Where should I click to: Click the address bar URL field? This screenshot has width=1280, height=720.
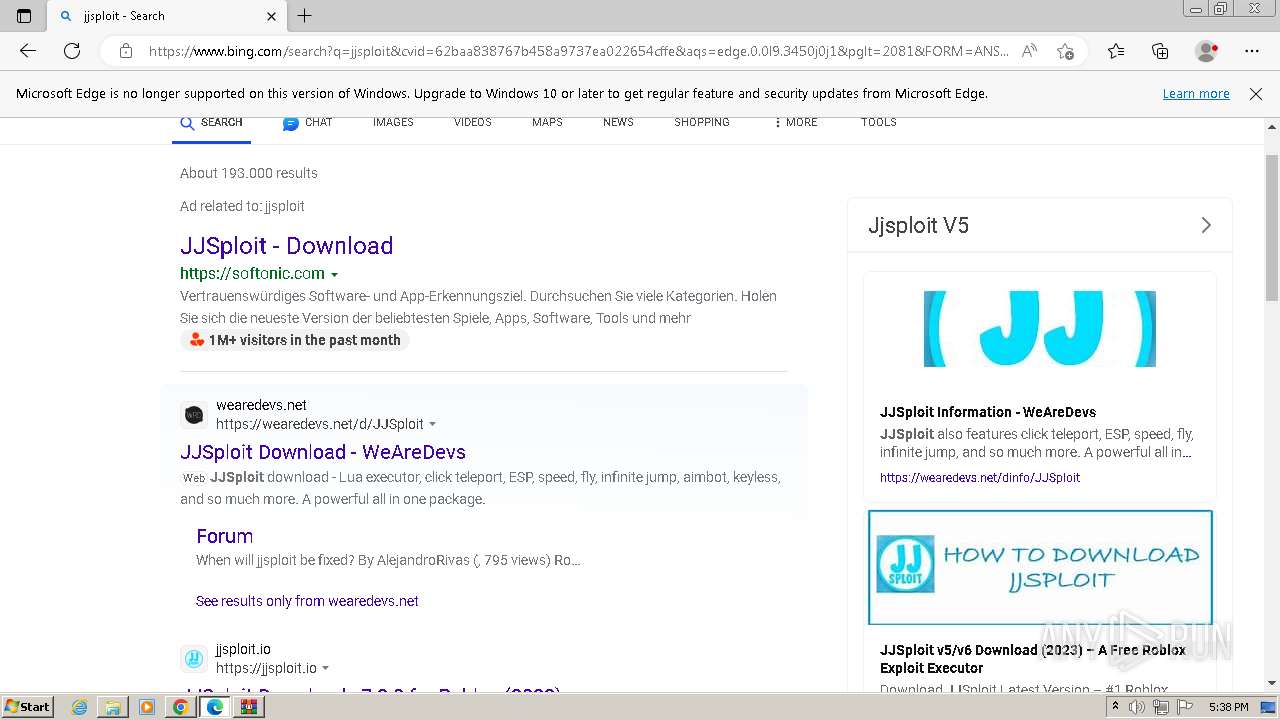[578, 51]
